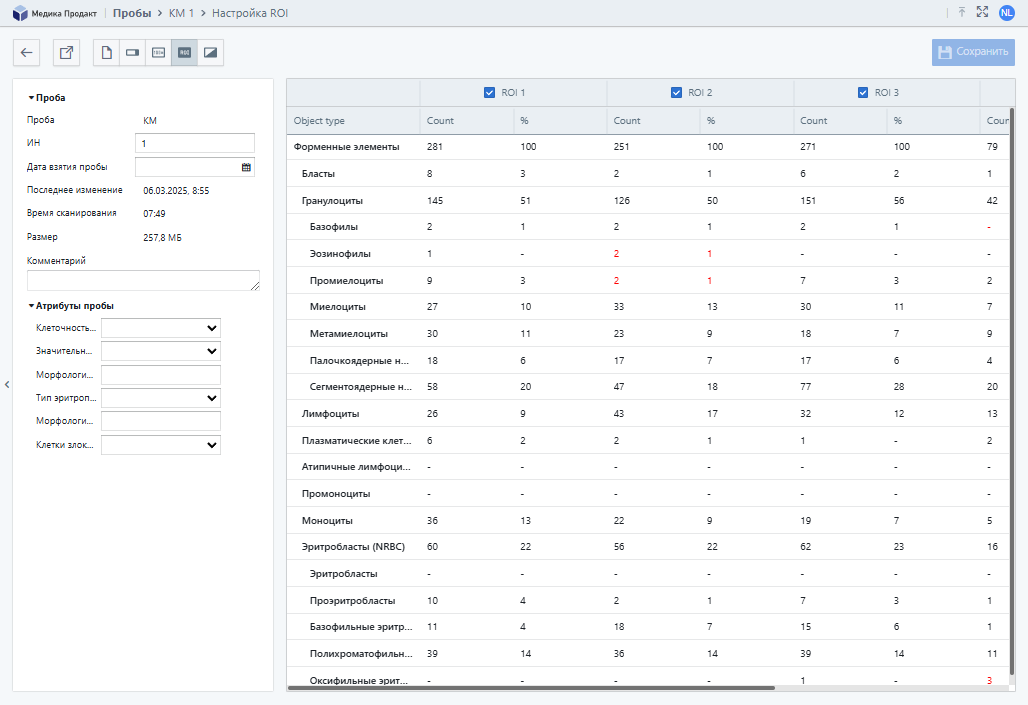Select the Метамиелоциты row label
The image size is (1028, 705).
[349, 334]
